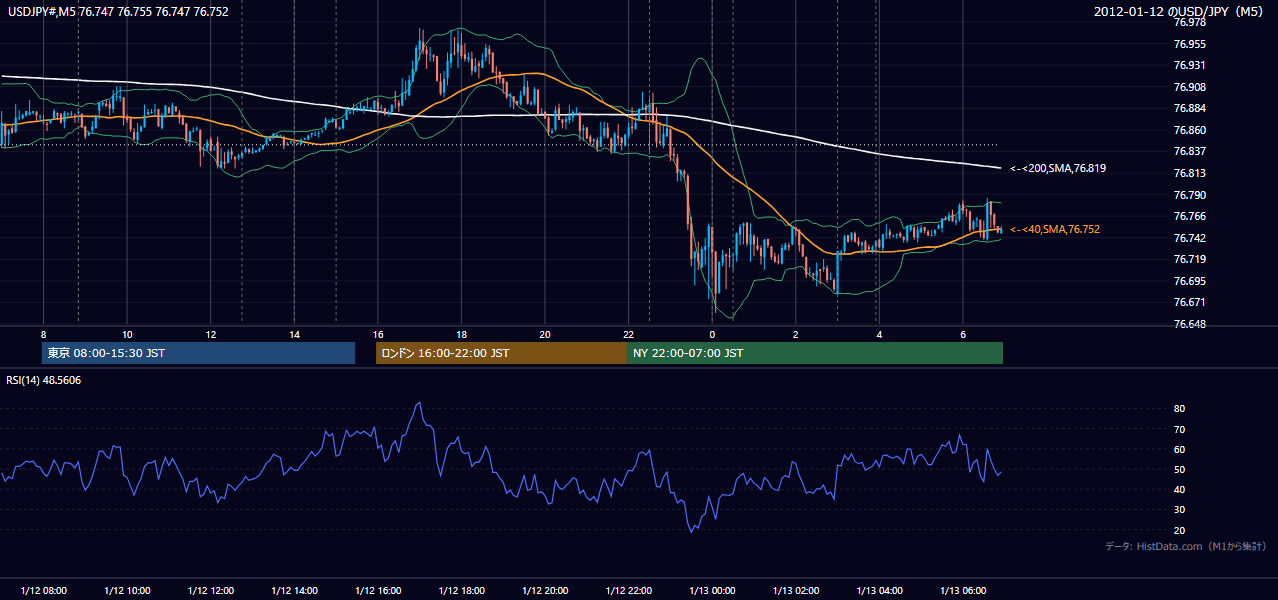Viewport: 1278px width, 600px height.
Task: Click the 1/12 18:00 time axis label
Action: (x=461, y=590)
